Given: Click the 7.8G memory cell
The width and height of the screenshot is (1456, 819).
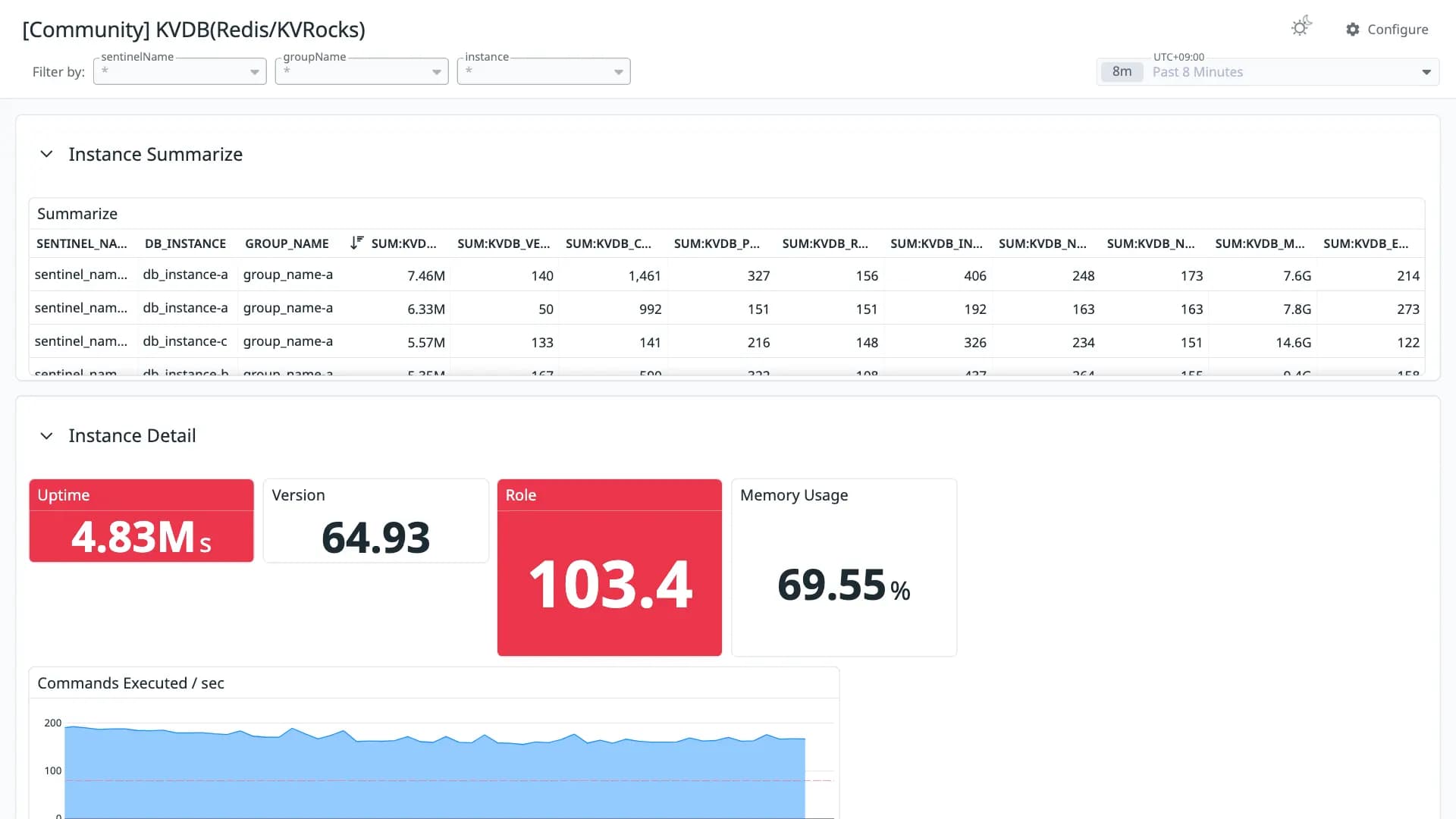Looking at the screenshot, I should tap(1297, 309).
